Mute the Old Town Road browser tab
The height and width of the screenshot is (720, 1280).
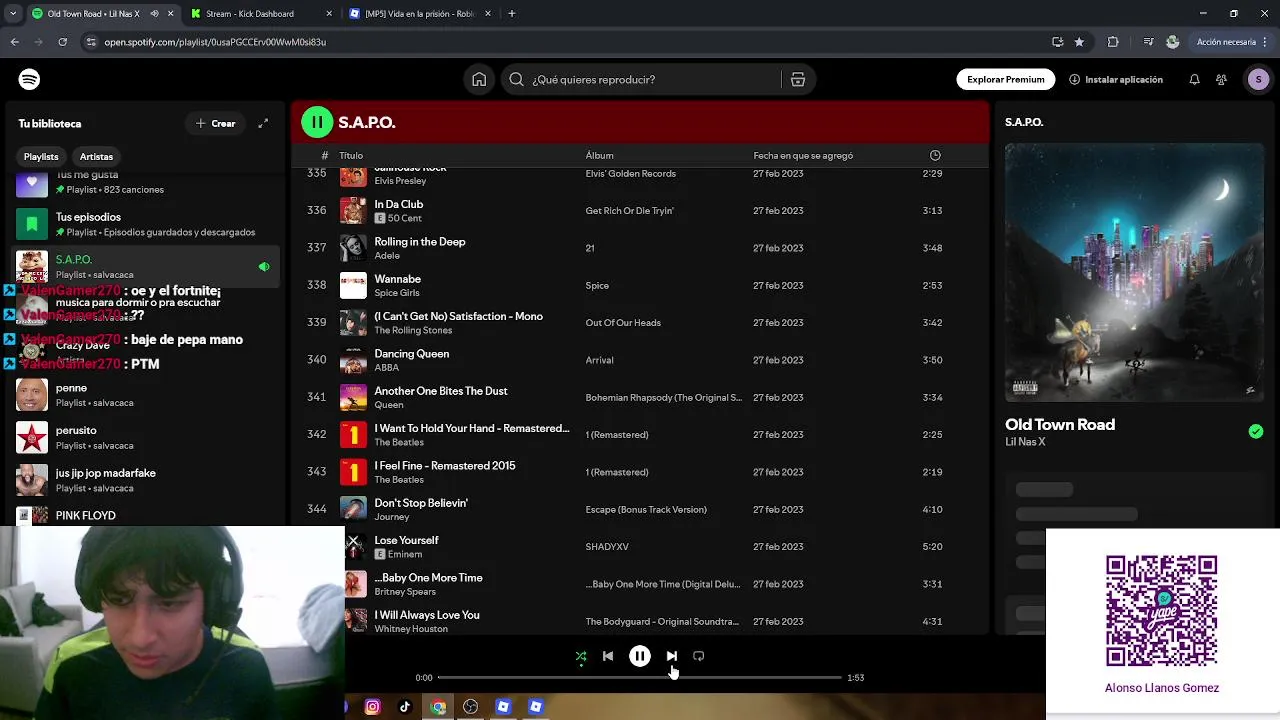coord(154,14)
